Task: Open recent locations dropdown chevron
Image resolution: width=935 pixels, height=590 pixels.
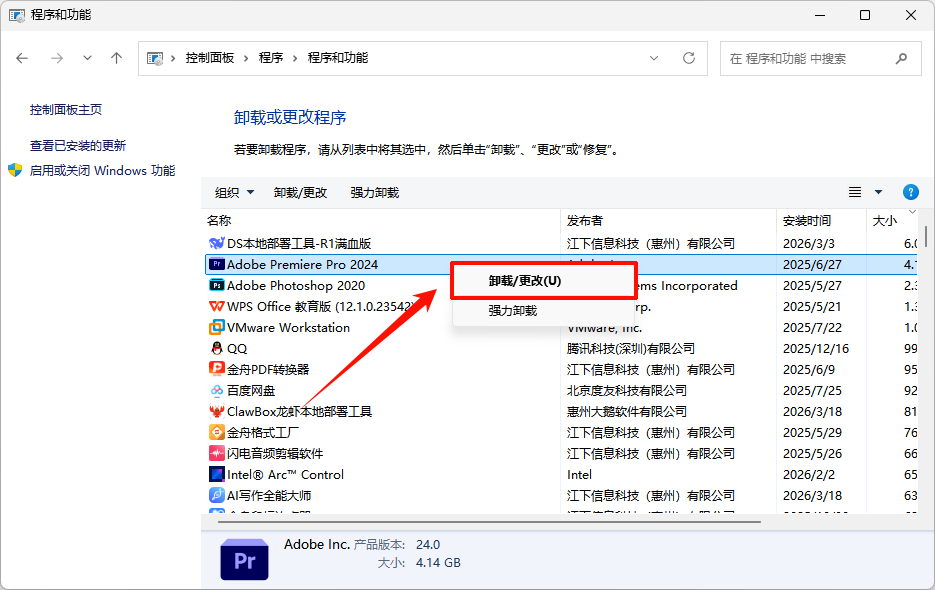Action: [x=88, y=58]
